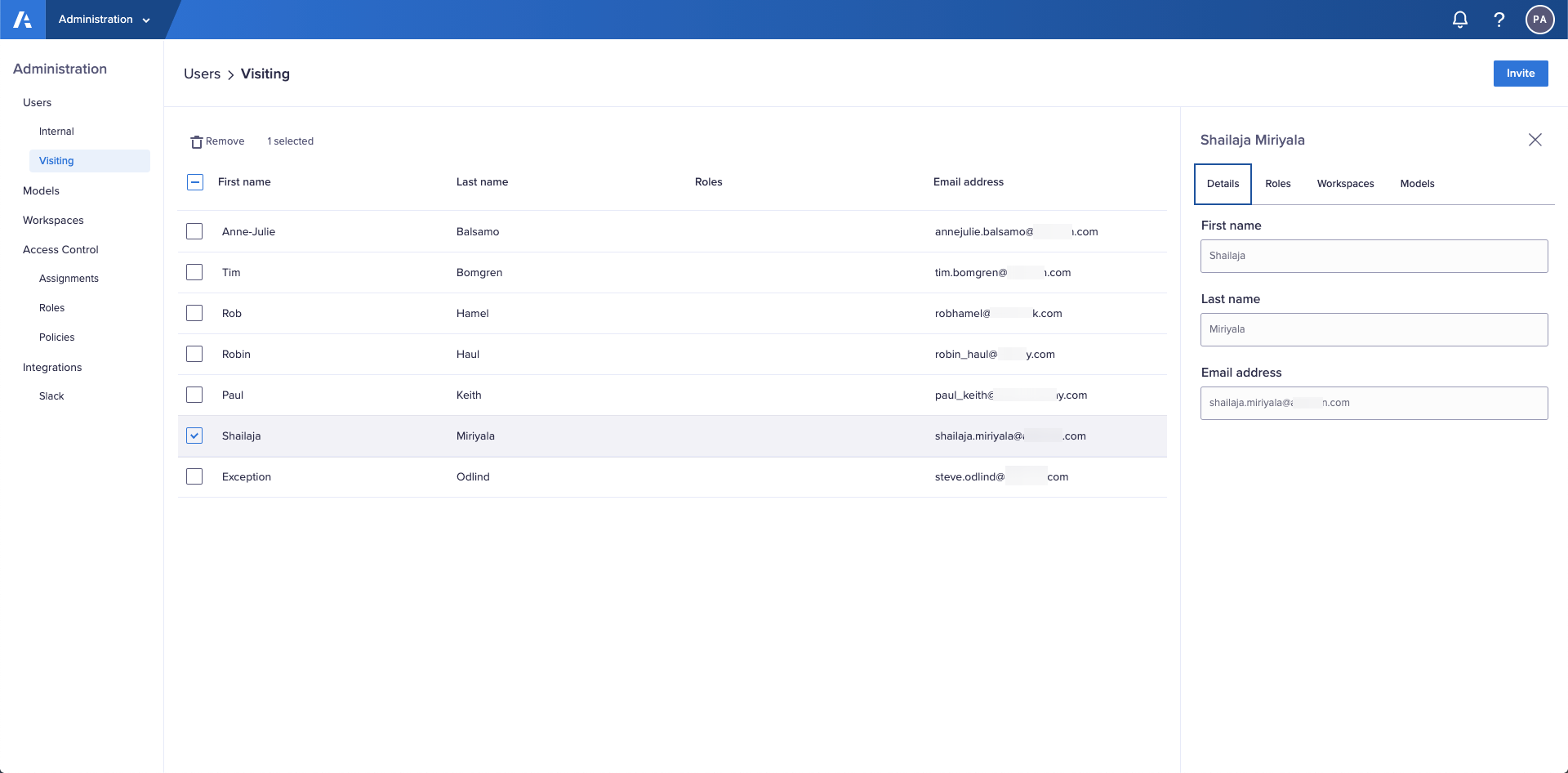Select the Models tab for Shailaja
Viewport: 1568px width, 773px height.
pos(1417,183)
